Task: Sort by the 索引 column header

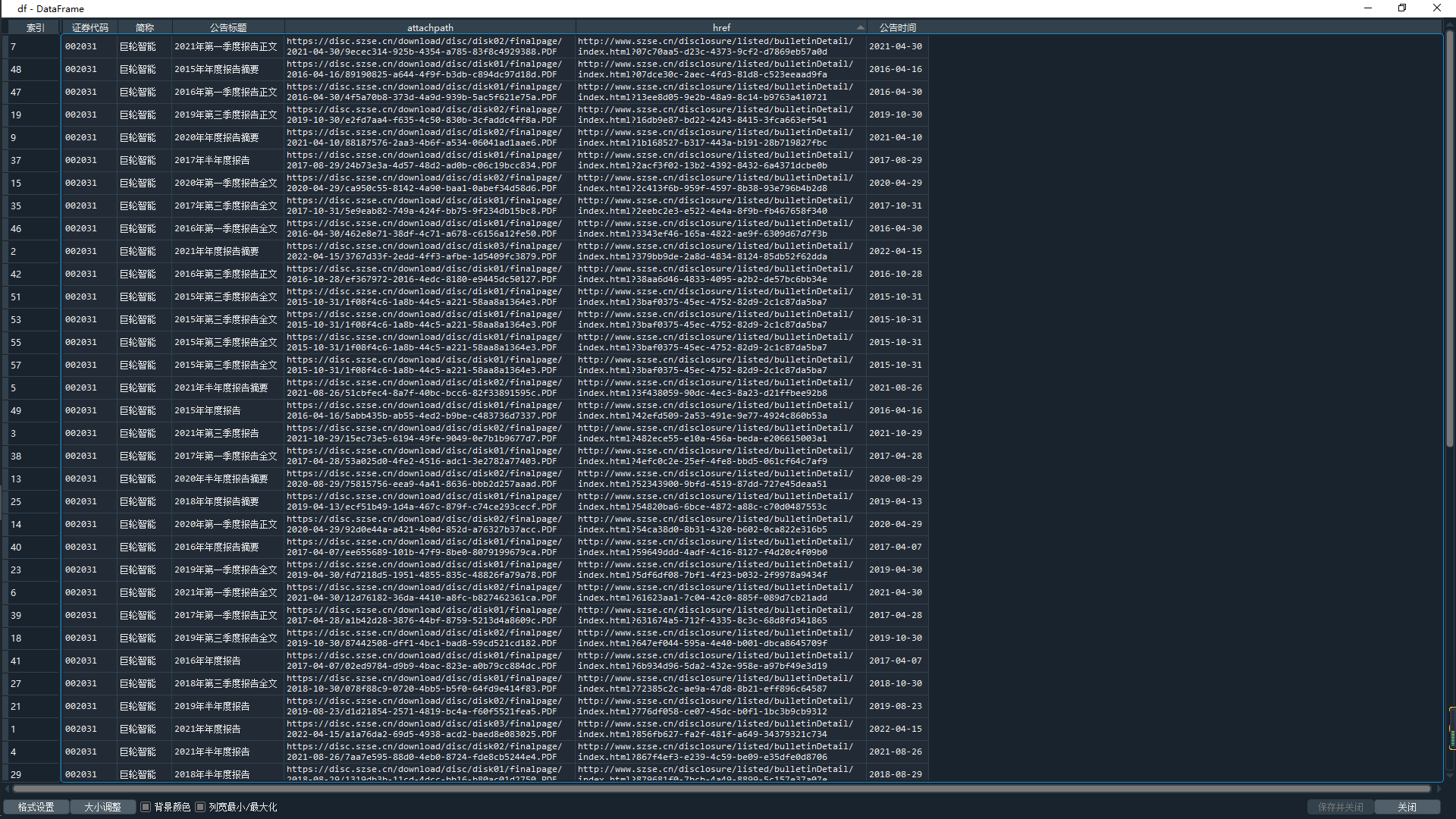Action: (x=35, y=27)
